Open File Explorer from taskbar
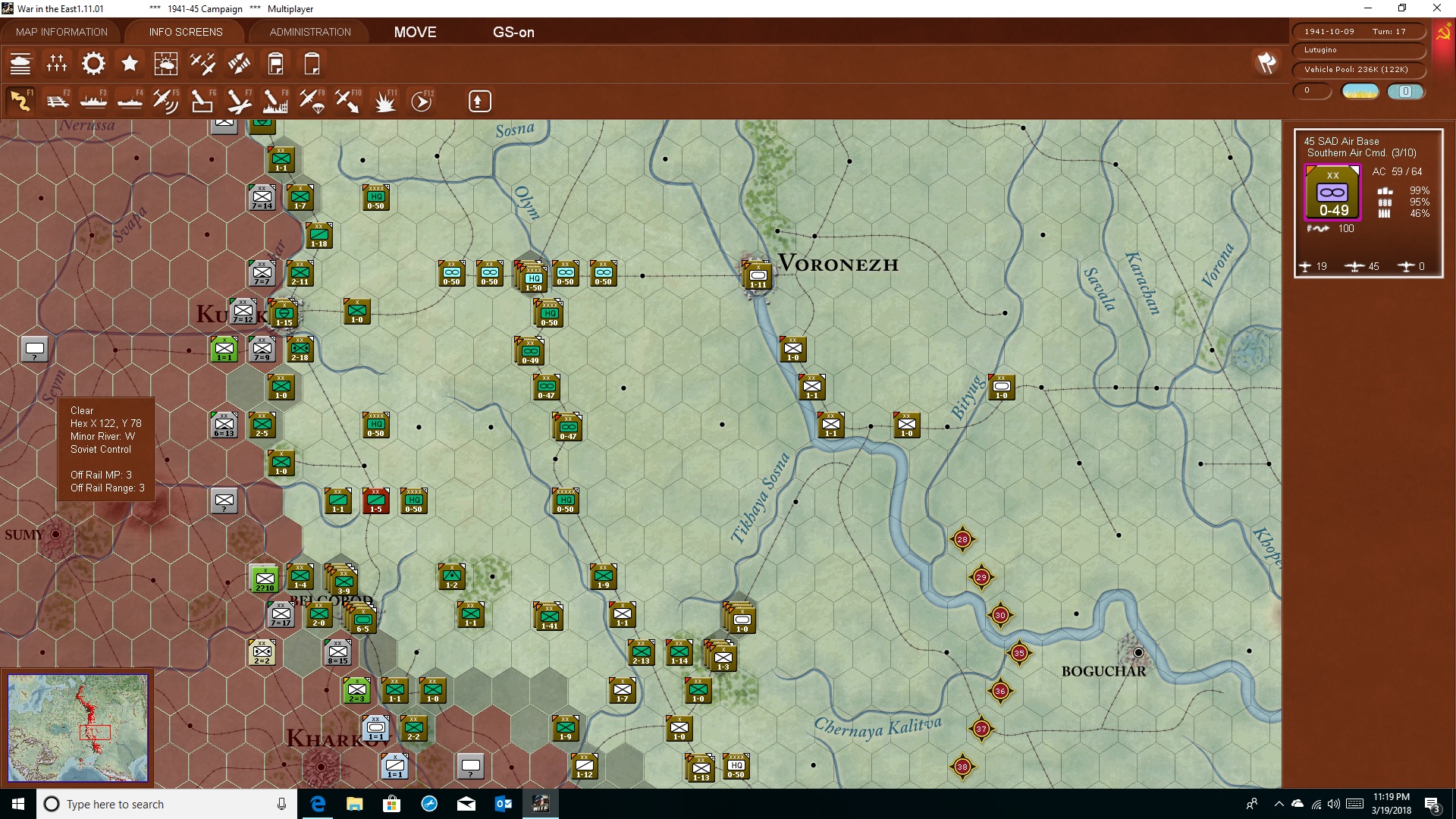 354,804
